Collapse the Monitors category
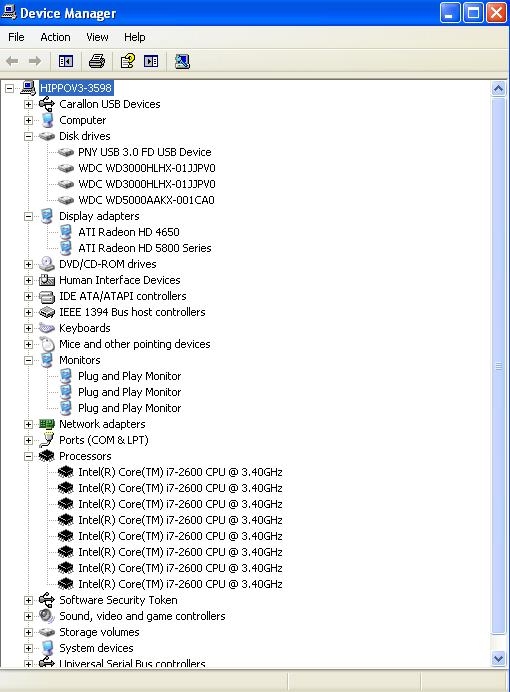This screenshot has height=692, width=510. click(x=28, y=361)
